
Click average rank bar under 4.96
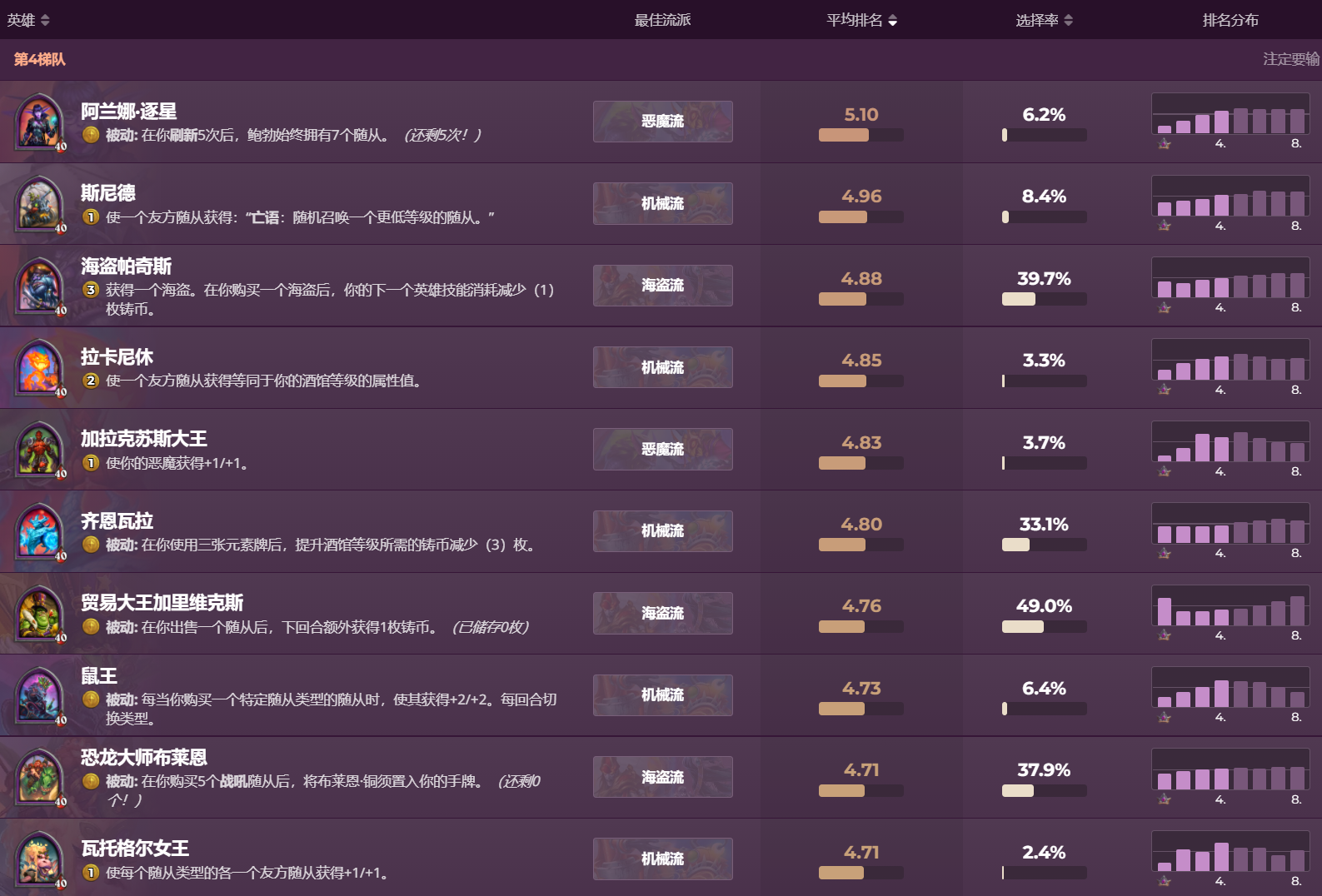[861, 217]
